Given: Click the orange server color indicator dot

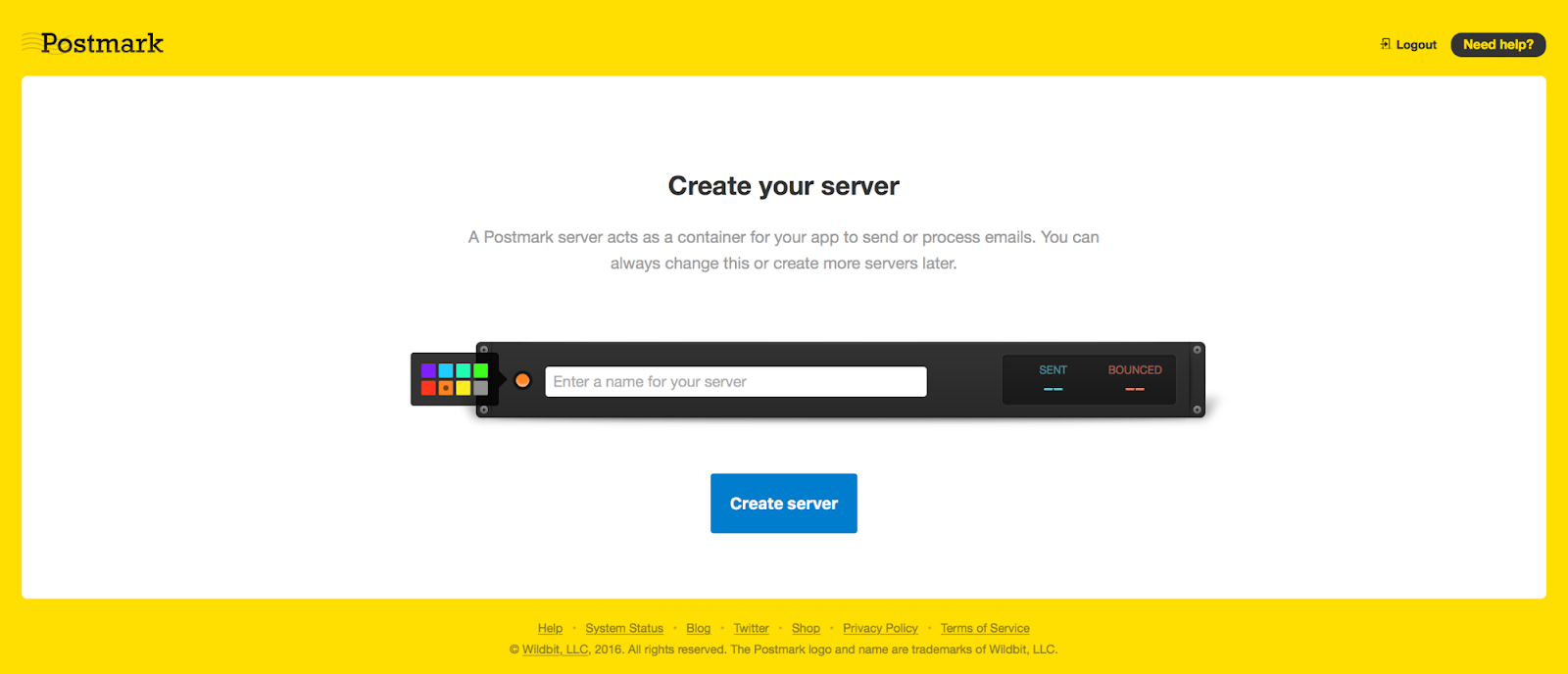Looking at the screenshot, I should tap(522, 380).
